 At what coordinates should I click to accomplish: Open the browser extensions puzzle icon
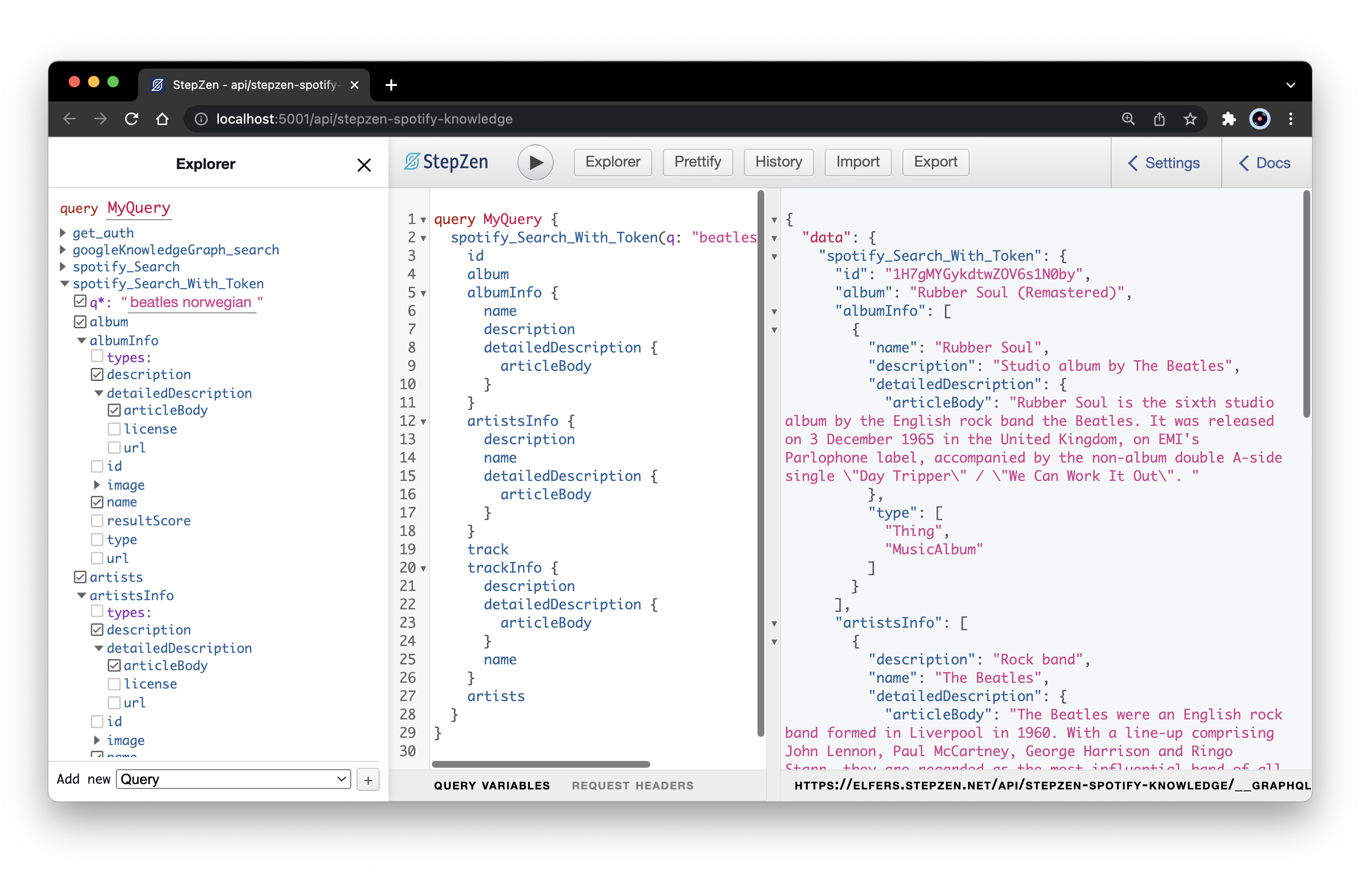1229,118
